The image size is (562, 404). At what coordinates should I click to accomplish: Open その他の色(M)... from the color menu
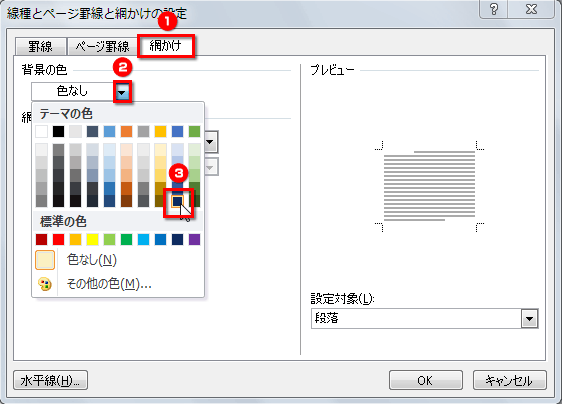[x=109, y=284]
